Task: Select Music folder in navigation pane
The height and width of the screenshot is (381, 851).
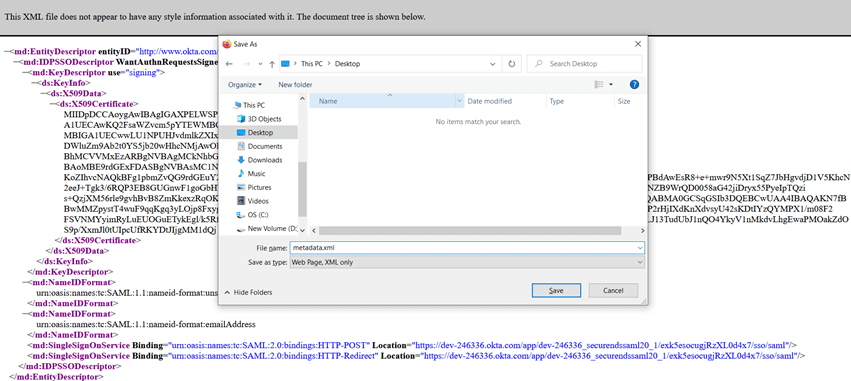Action: (251, 174)
